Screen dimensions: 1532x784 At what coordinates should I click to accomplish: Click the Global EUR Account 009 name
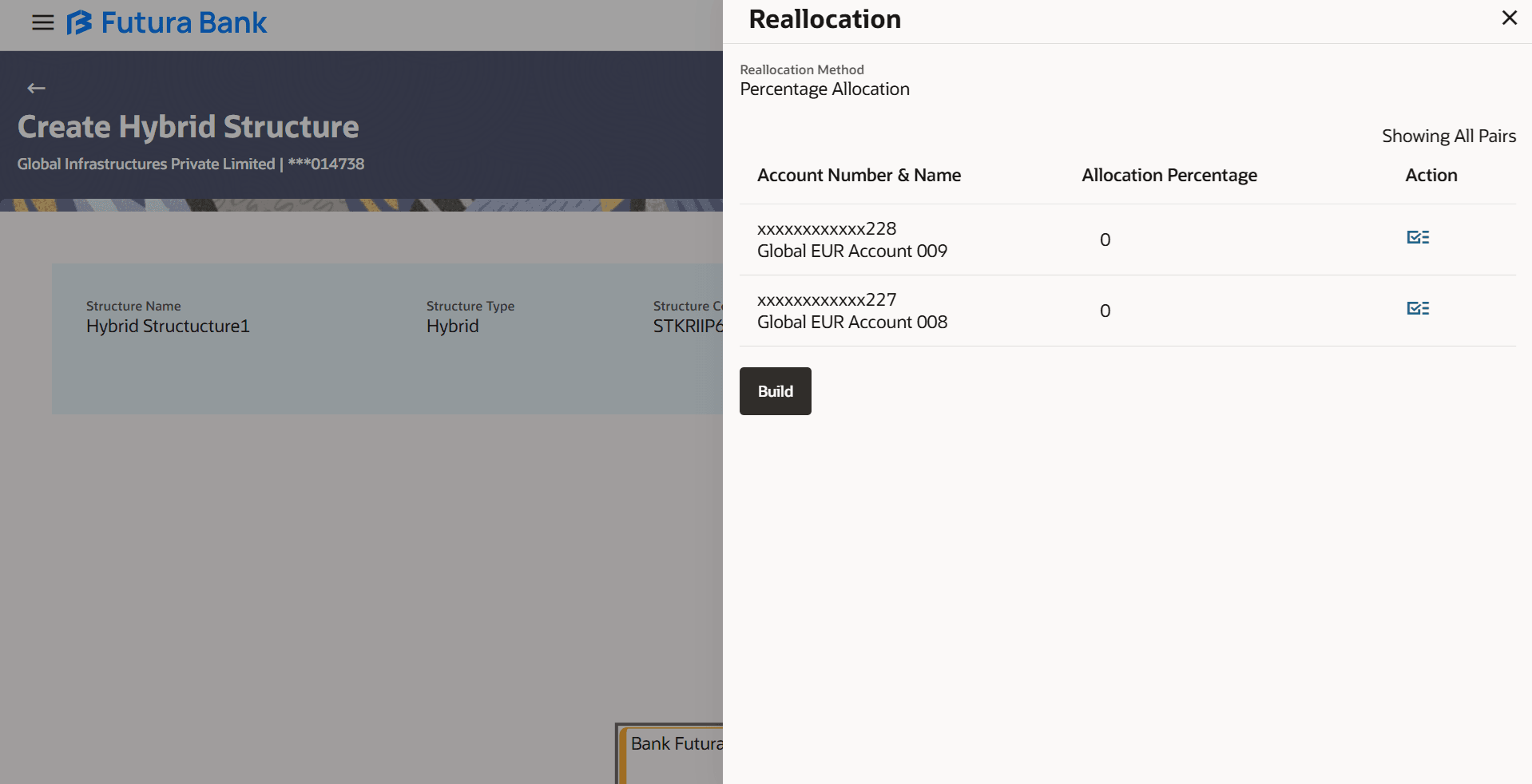click(x=852, y=251)
